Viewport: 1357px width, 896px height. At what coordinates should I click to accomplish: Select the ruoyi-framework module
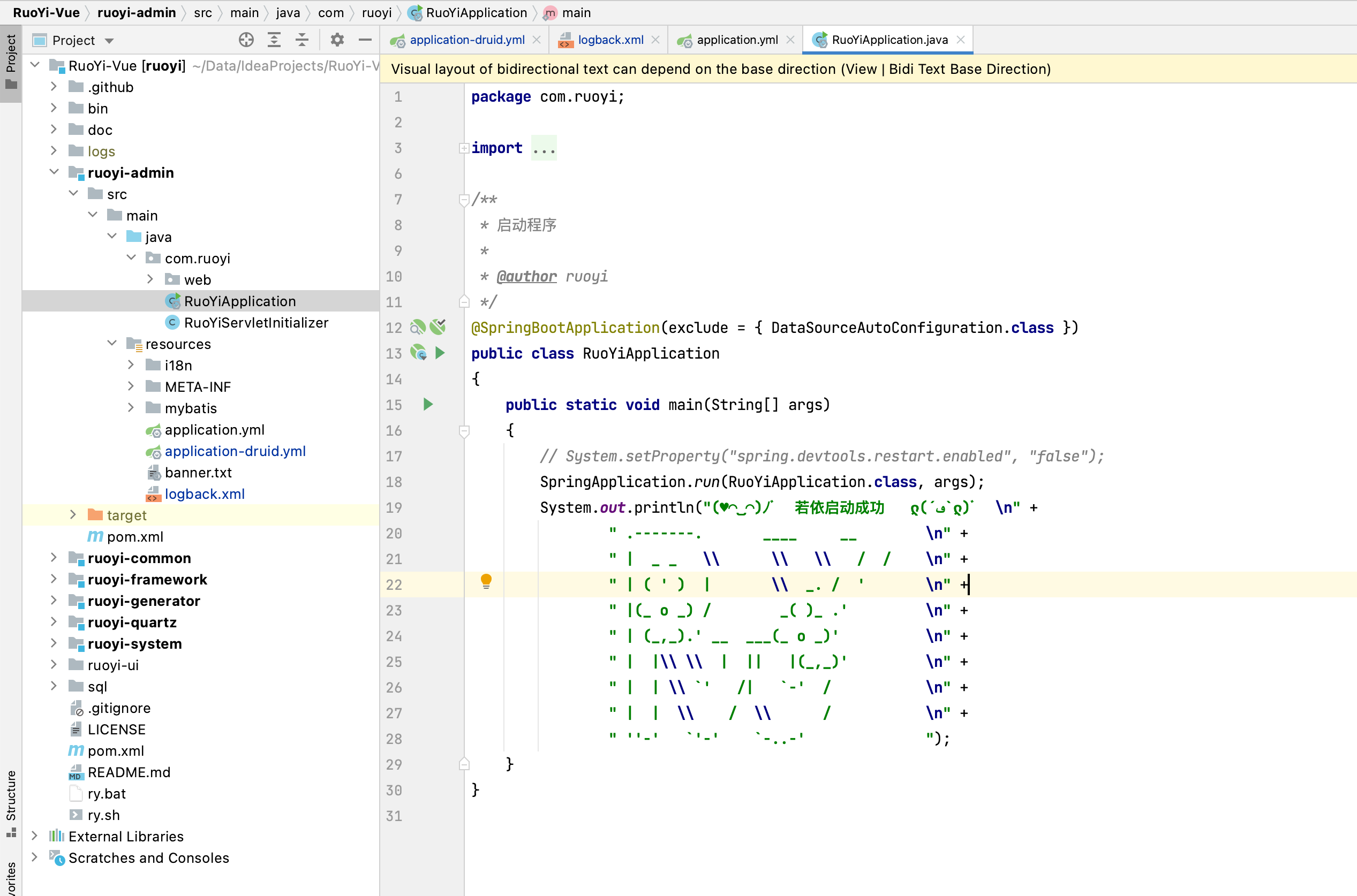tap(147, 580)
